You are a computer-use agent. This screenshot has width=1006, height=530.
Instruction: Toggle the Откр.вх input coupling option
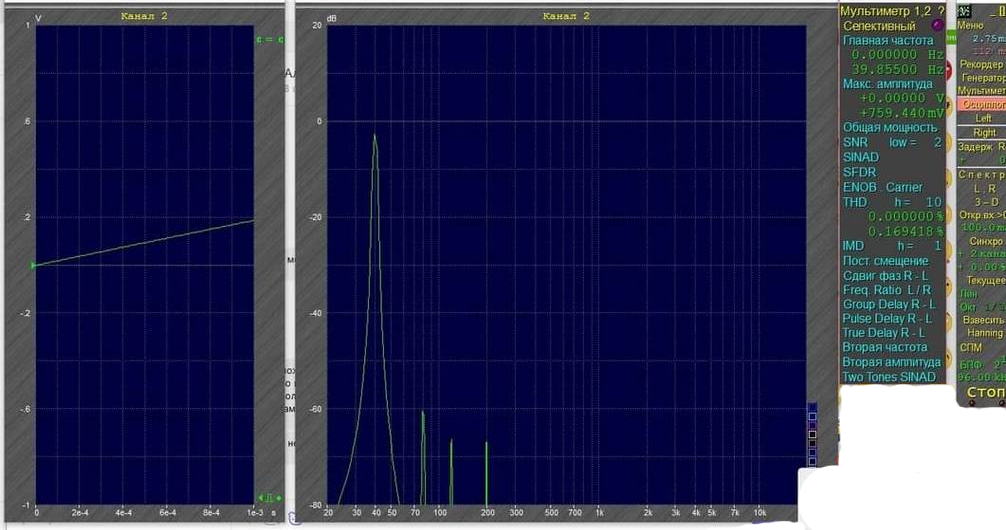tap(982, 215)
